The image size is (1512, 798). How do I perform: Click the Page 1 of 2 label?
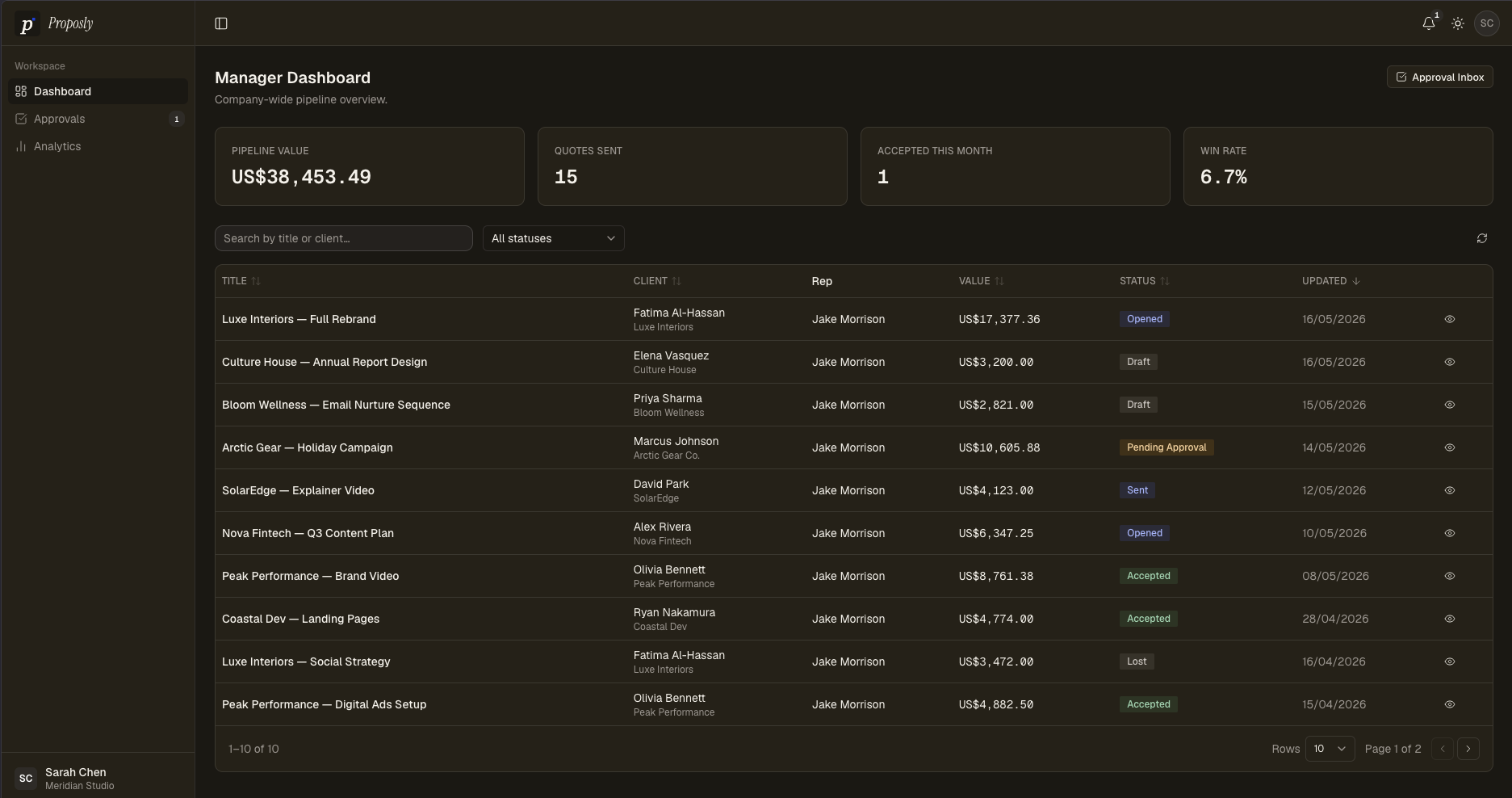point(1393,749)
